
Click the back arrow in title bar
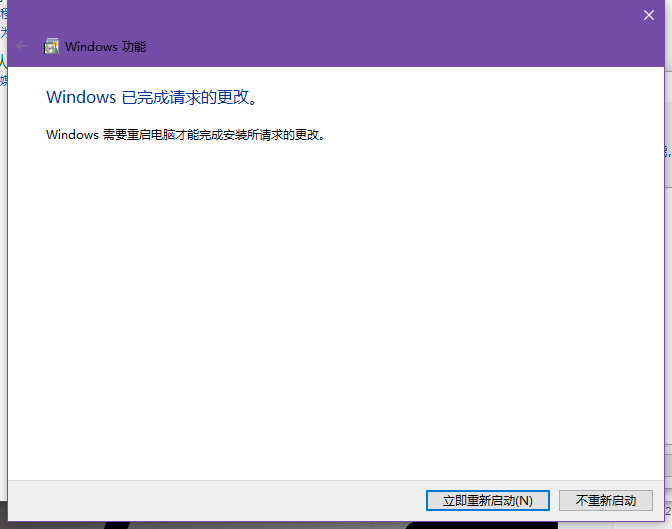[x=22, y=46]
